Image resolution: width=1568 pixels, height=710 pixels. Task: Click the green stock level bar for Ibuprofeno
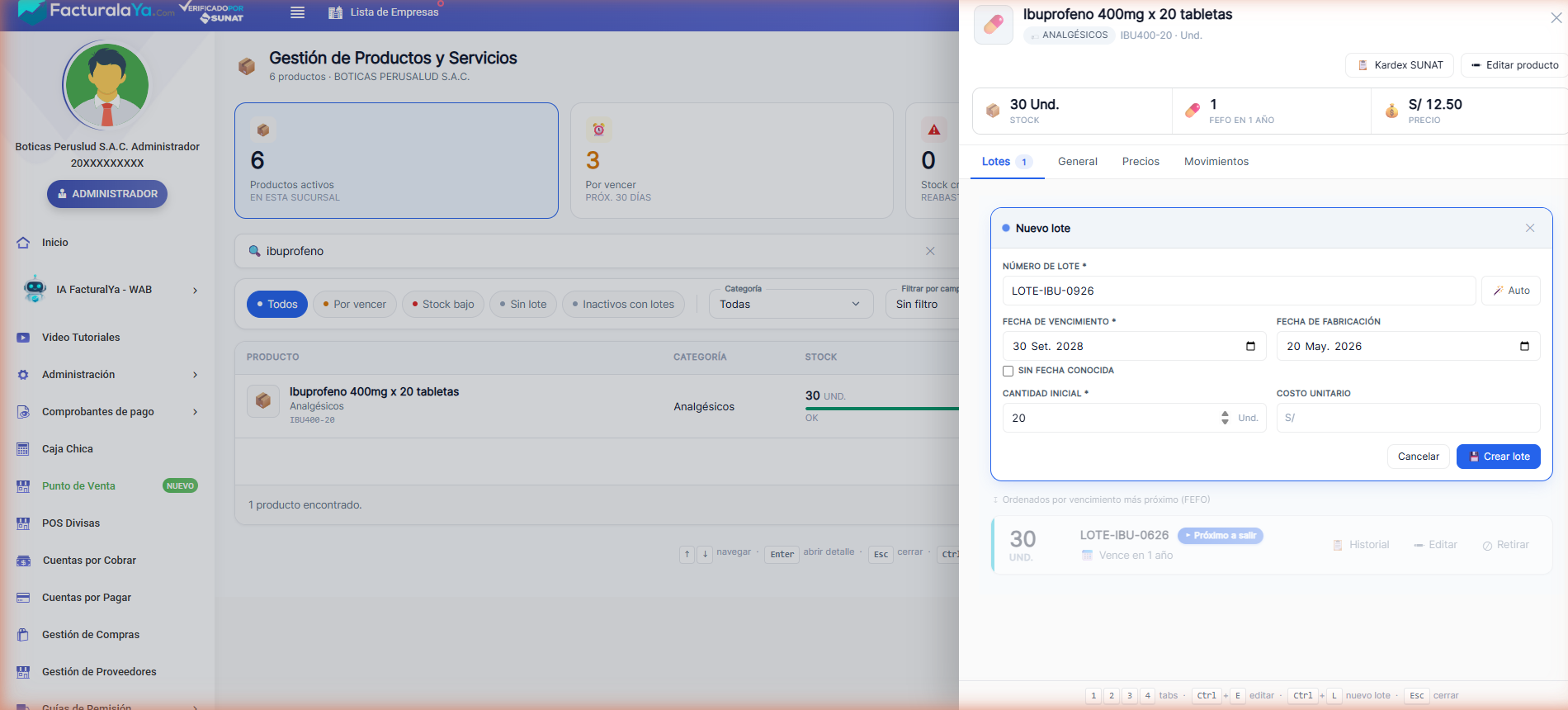coord(881,409)
